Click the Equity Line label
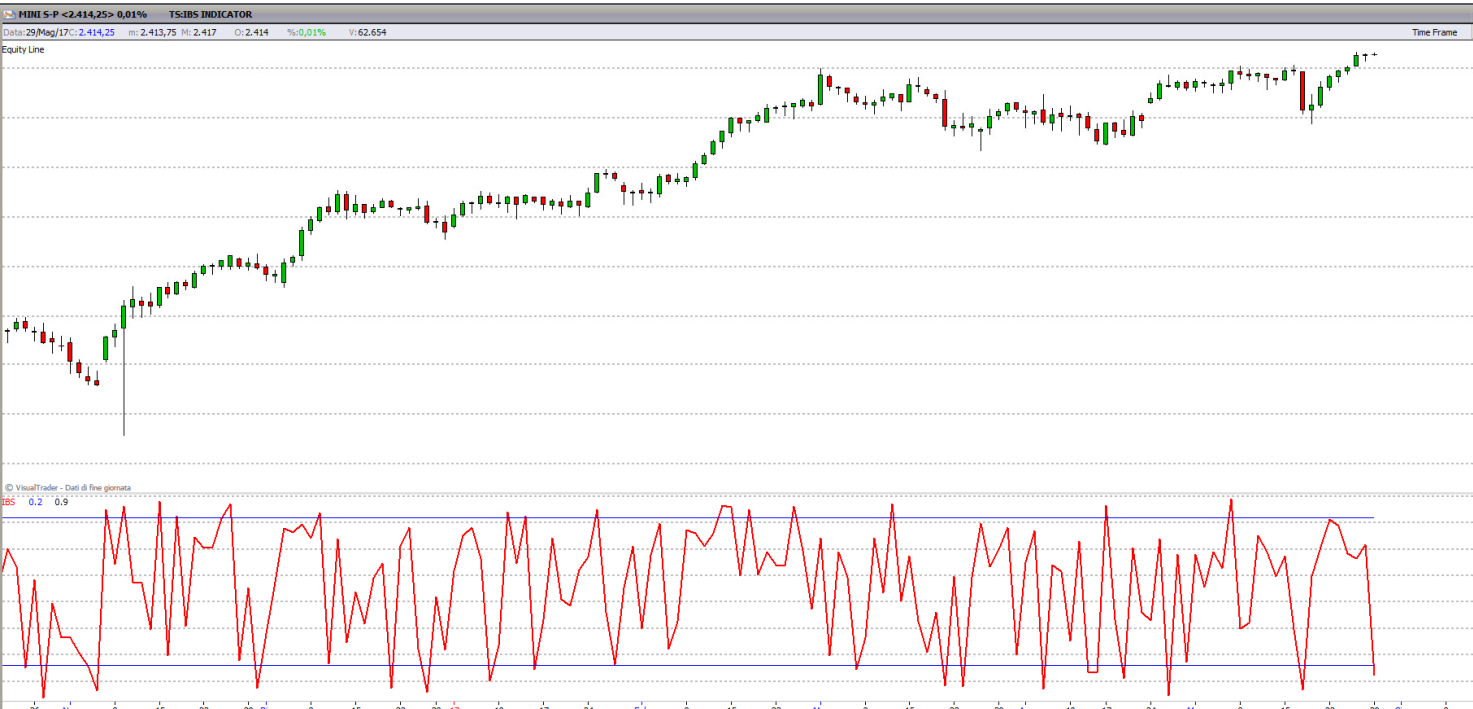The height and width of the screenshot is (709, 1473). [x=23, y=49]
